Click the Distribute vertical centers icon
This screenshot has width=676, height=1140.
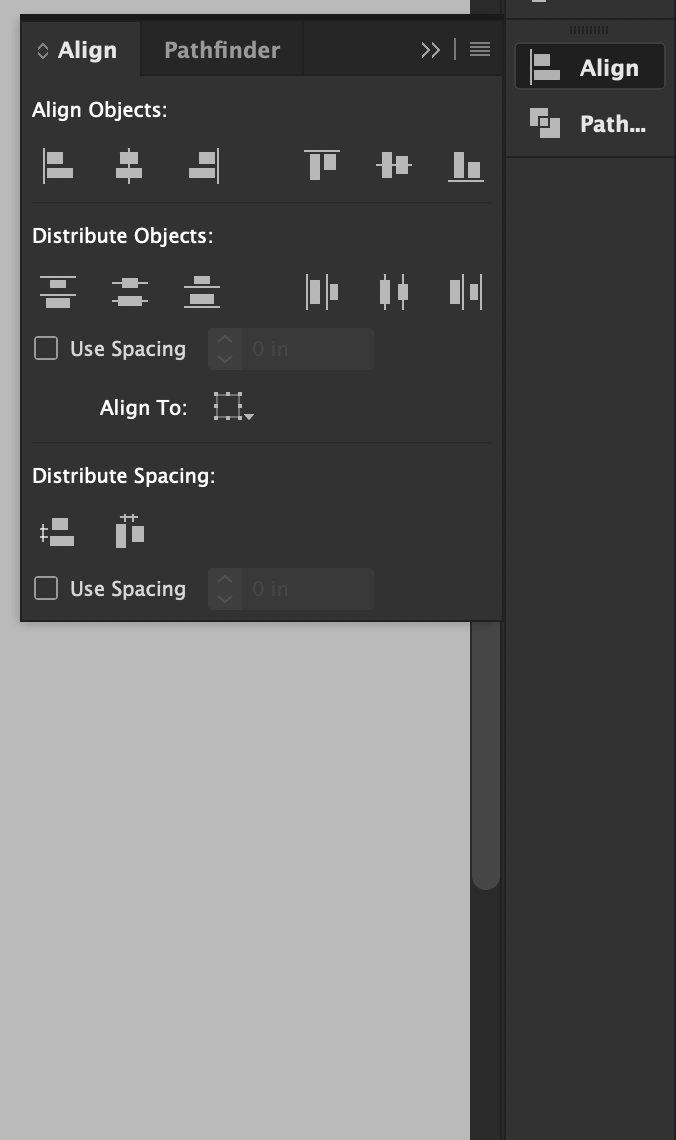128,290
